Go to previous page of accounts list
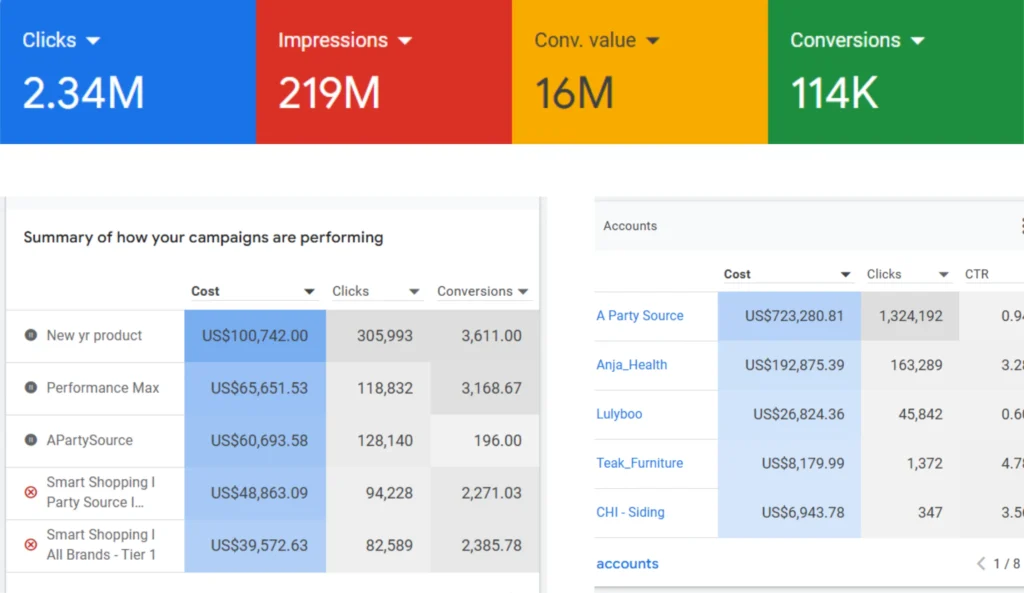This screenshot has width=1024, height=593. click(981, 564)
